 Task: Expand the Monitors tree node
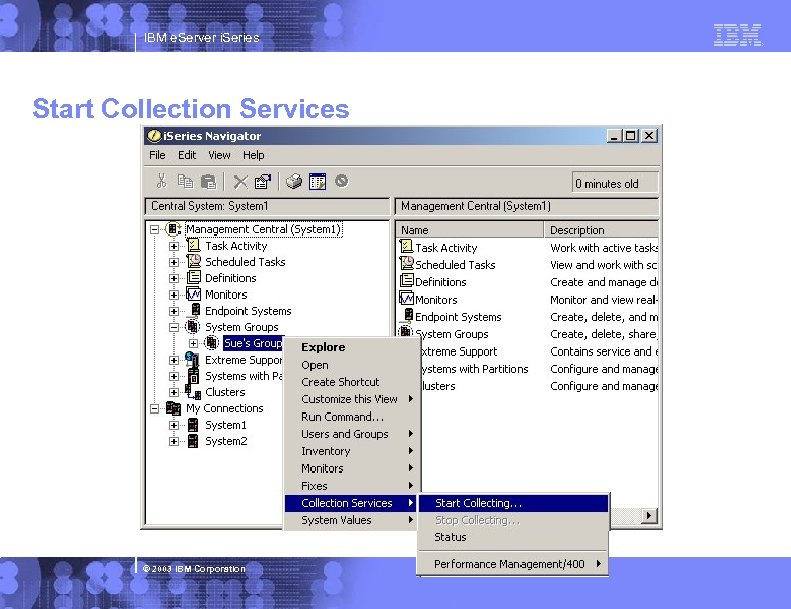[174, 295]
